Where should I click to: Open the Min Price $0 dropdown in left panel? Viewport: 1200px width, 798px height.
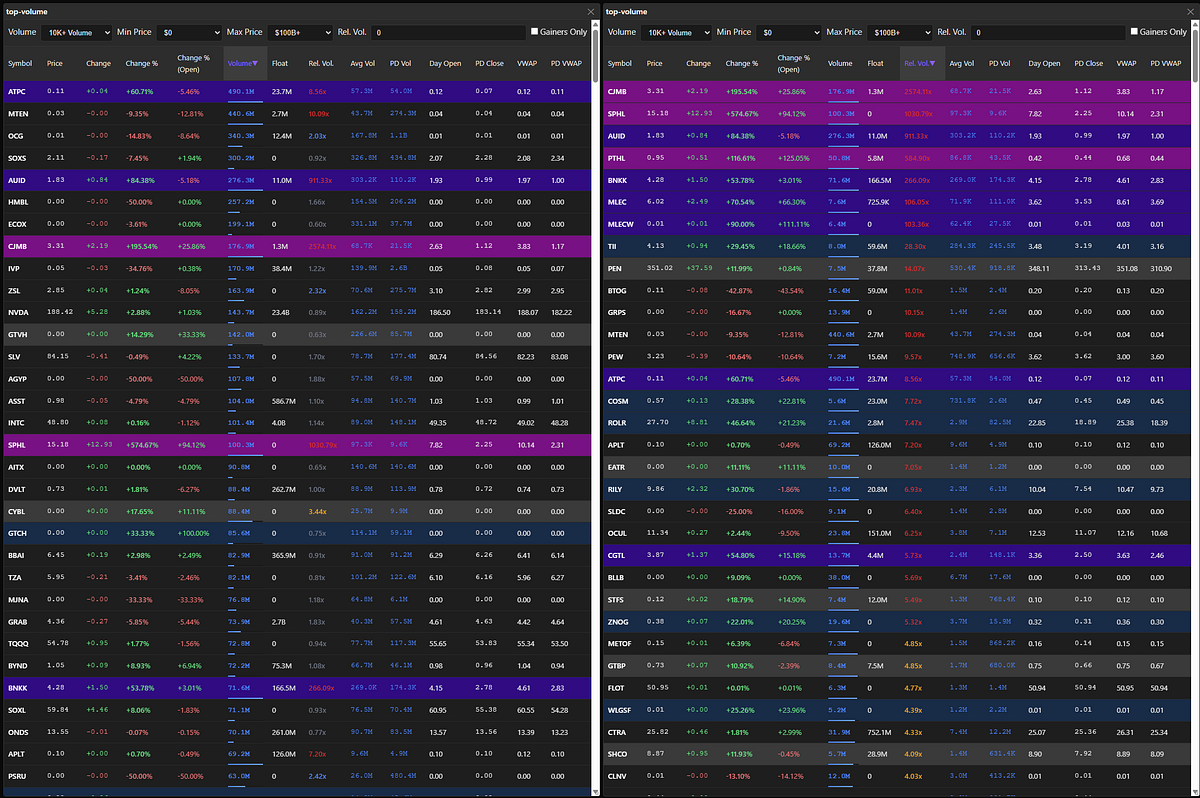coord(188,32)
